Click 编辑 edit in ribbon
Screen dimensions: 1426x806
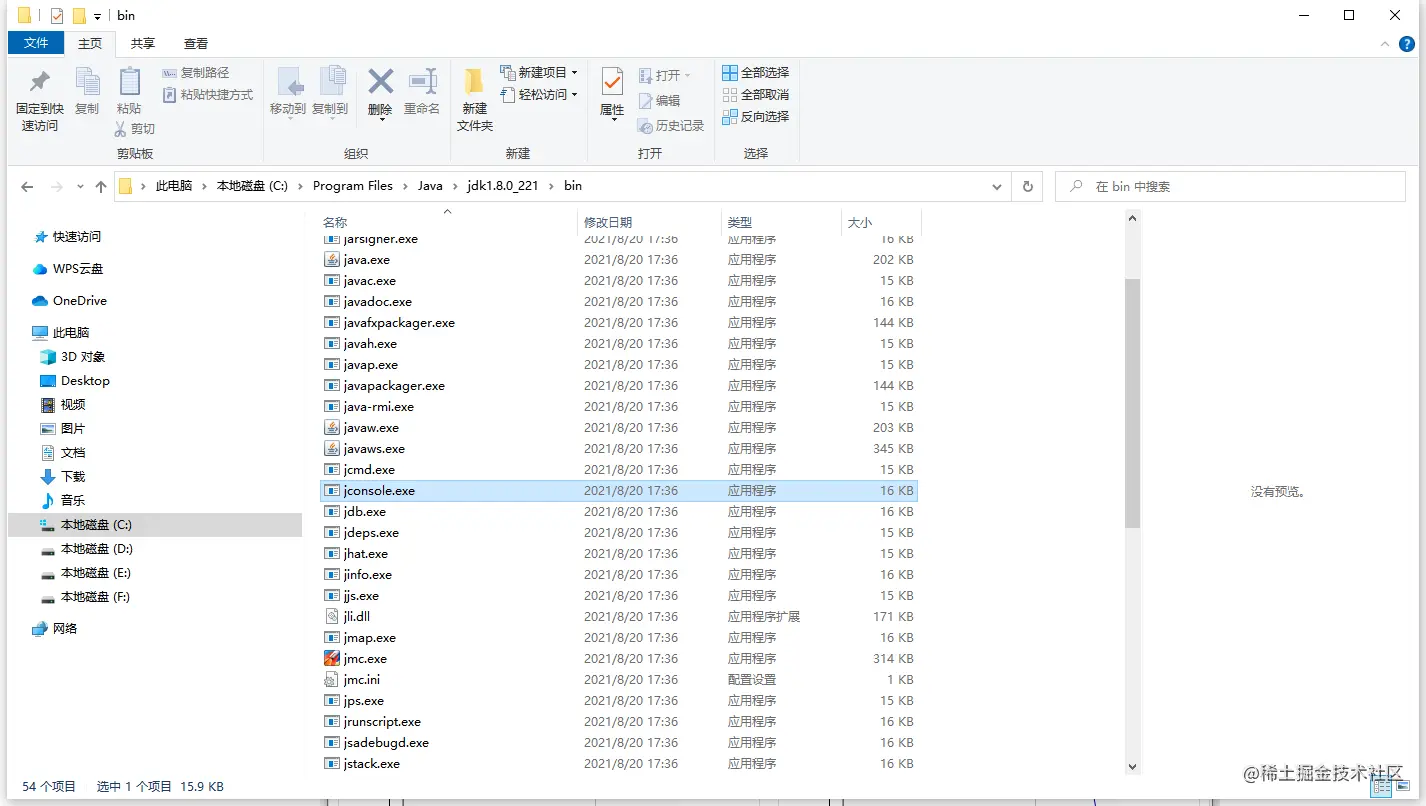[659, 101]
